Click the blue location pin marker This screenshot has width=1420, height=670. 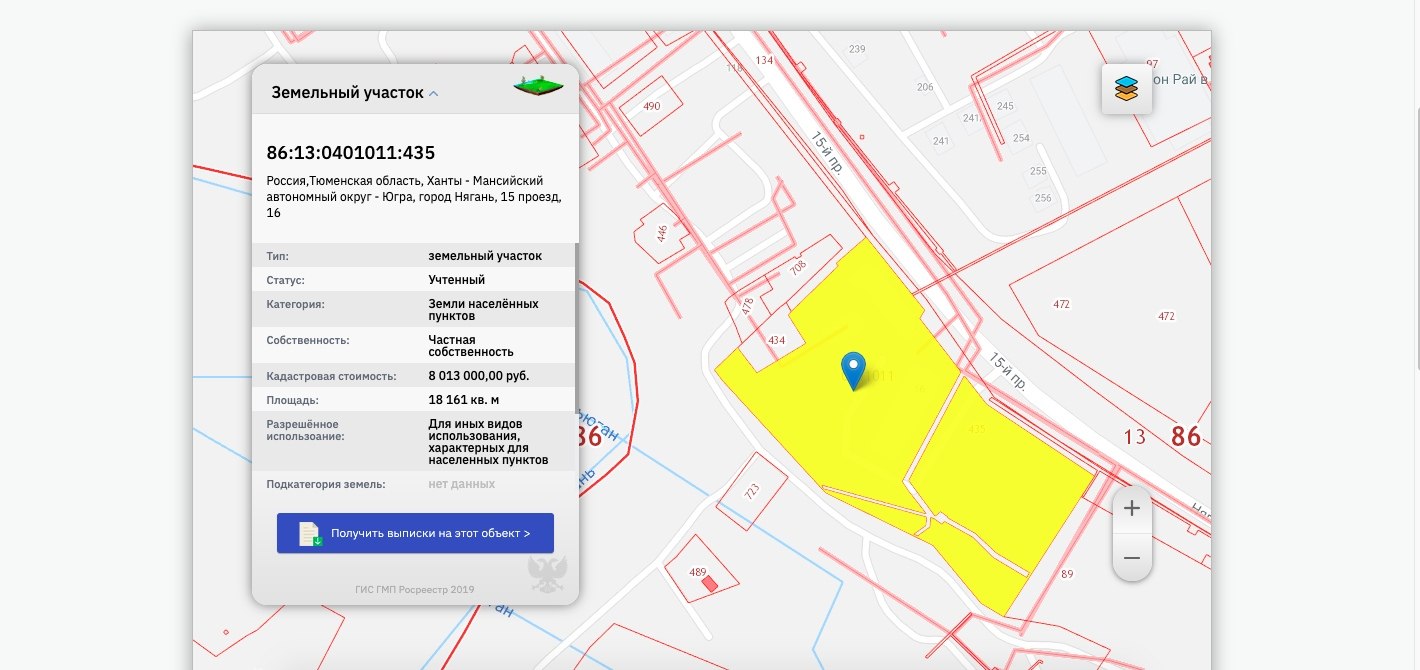(x=853, y=371)
